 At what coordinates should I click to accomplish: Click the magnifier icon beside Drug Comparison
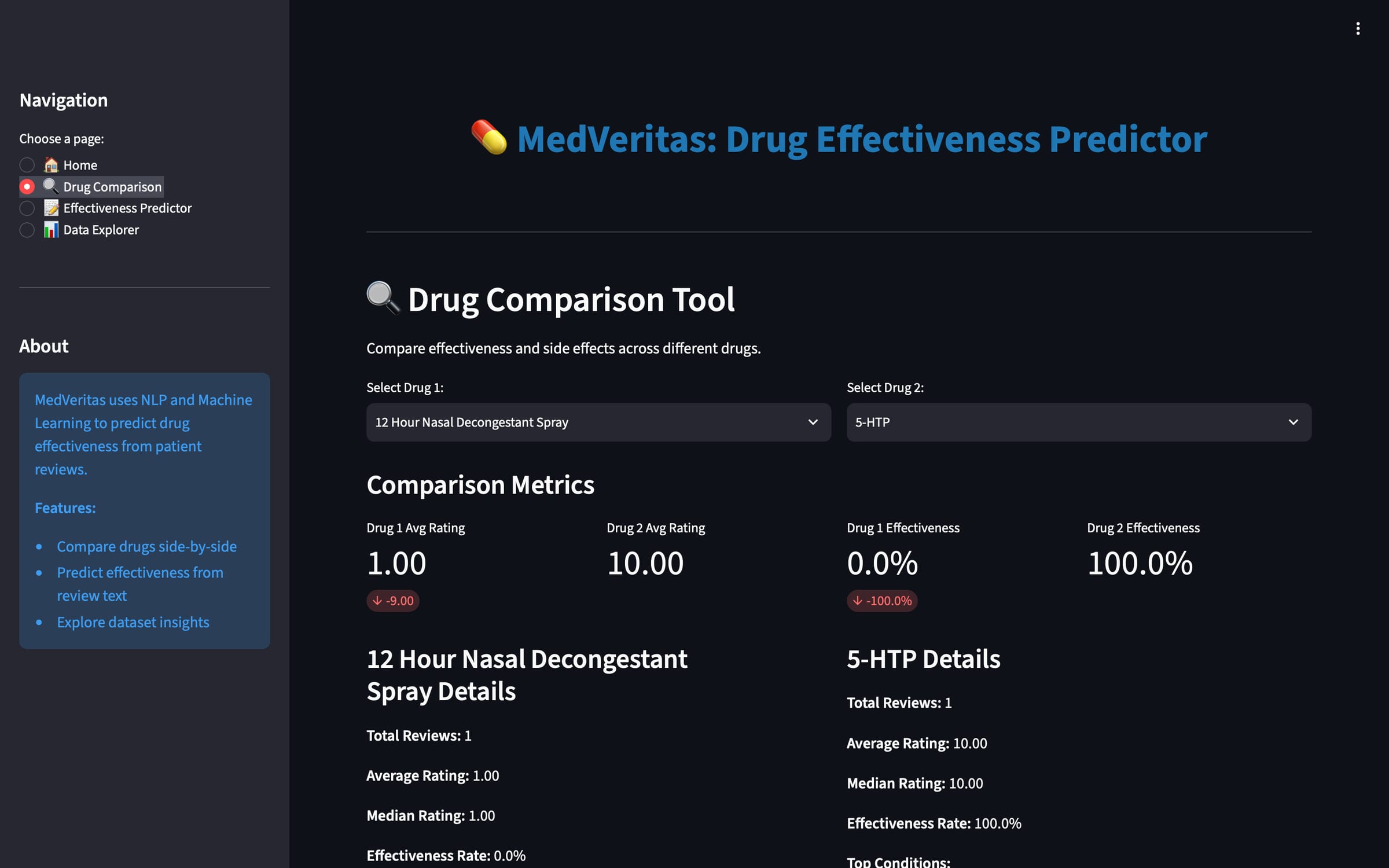click(51, 186)
